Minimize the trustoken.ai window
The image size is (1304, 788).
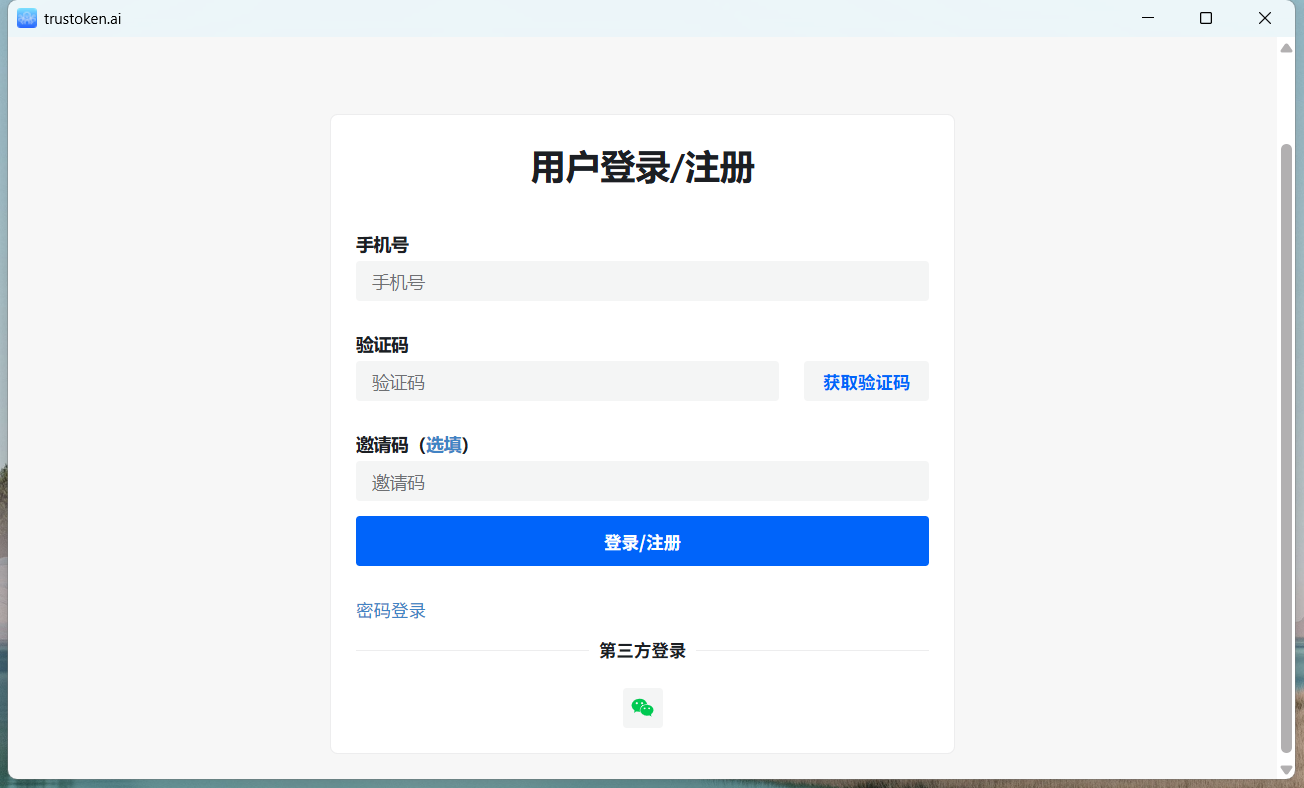point(1148,18)
